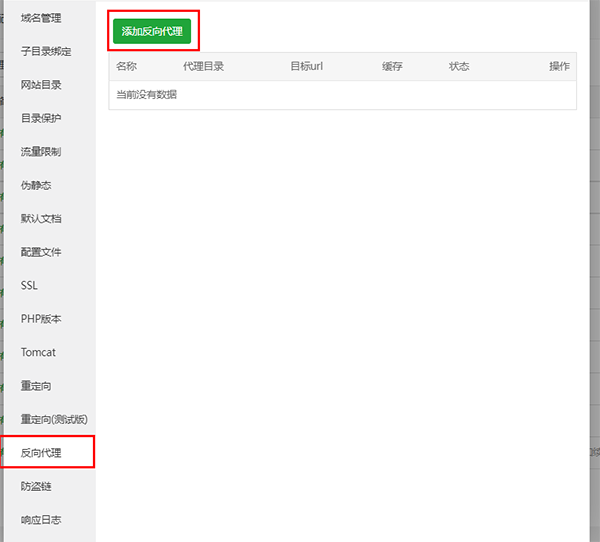The width and height of the screenshot is (600, 542).
Task: Click the 状态 column header
Action: tap(459, 67)
